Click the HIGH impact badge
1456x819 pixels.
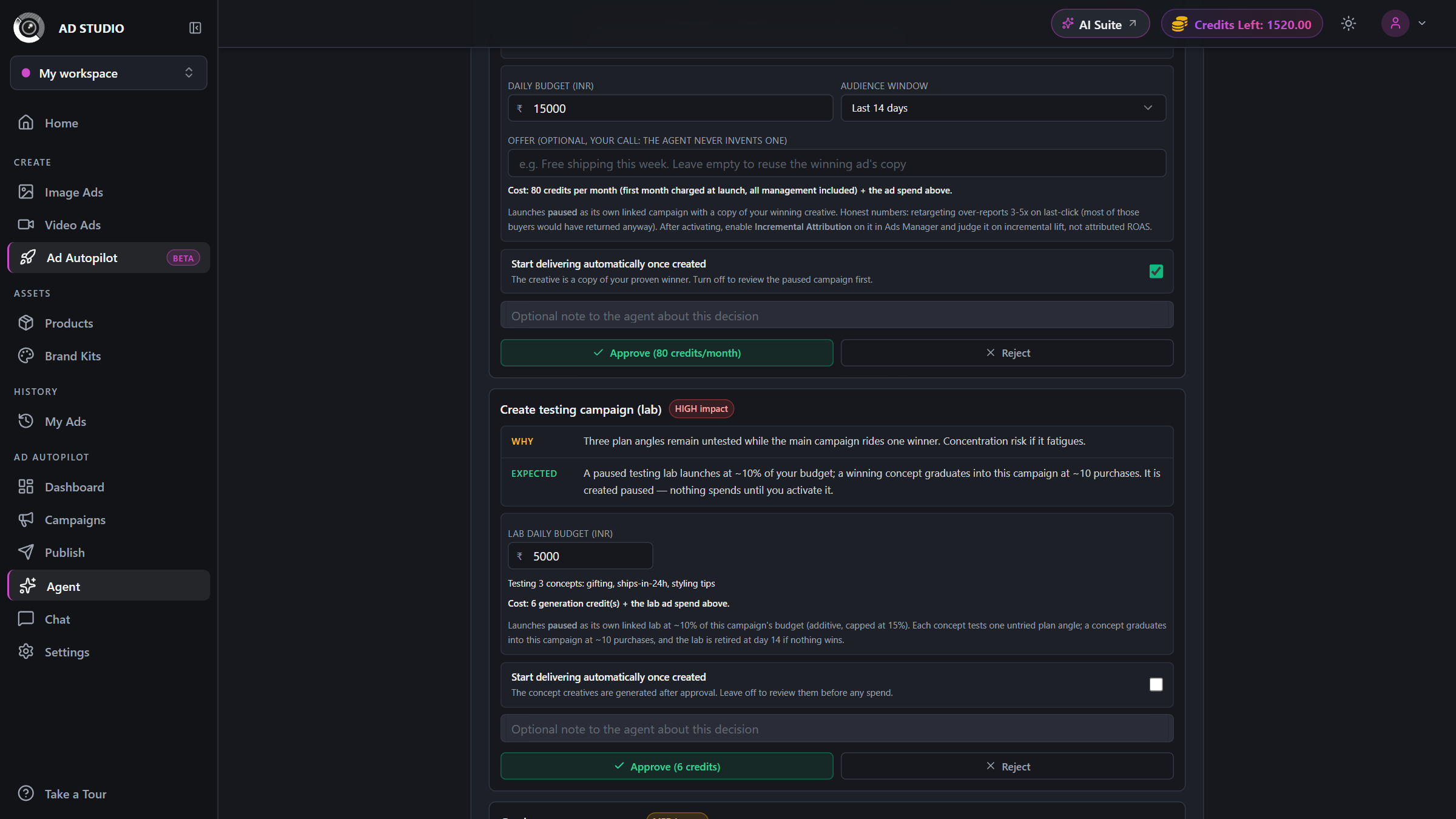(x=701, y=409)
